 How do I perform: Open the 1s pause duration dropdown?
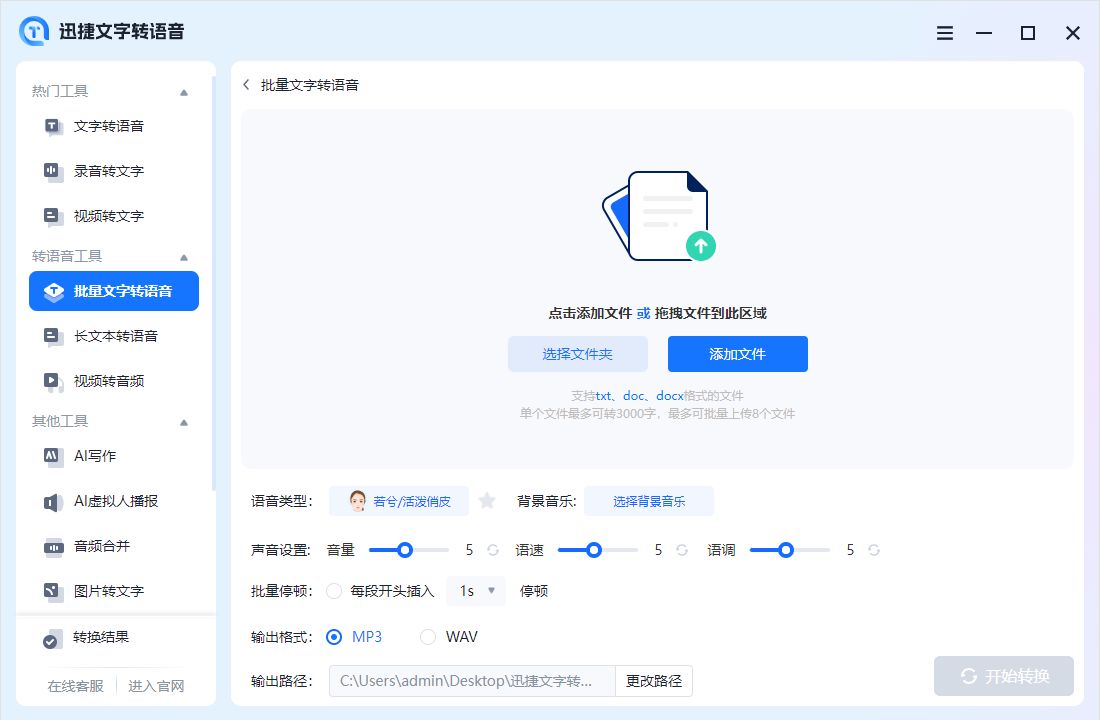[x=476, y=592]
